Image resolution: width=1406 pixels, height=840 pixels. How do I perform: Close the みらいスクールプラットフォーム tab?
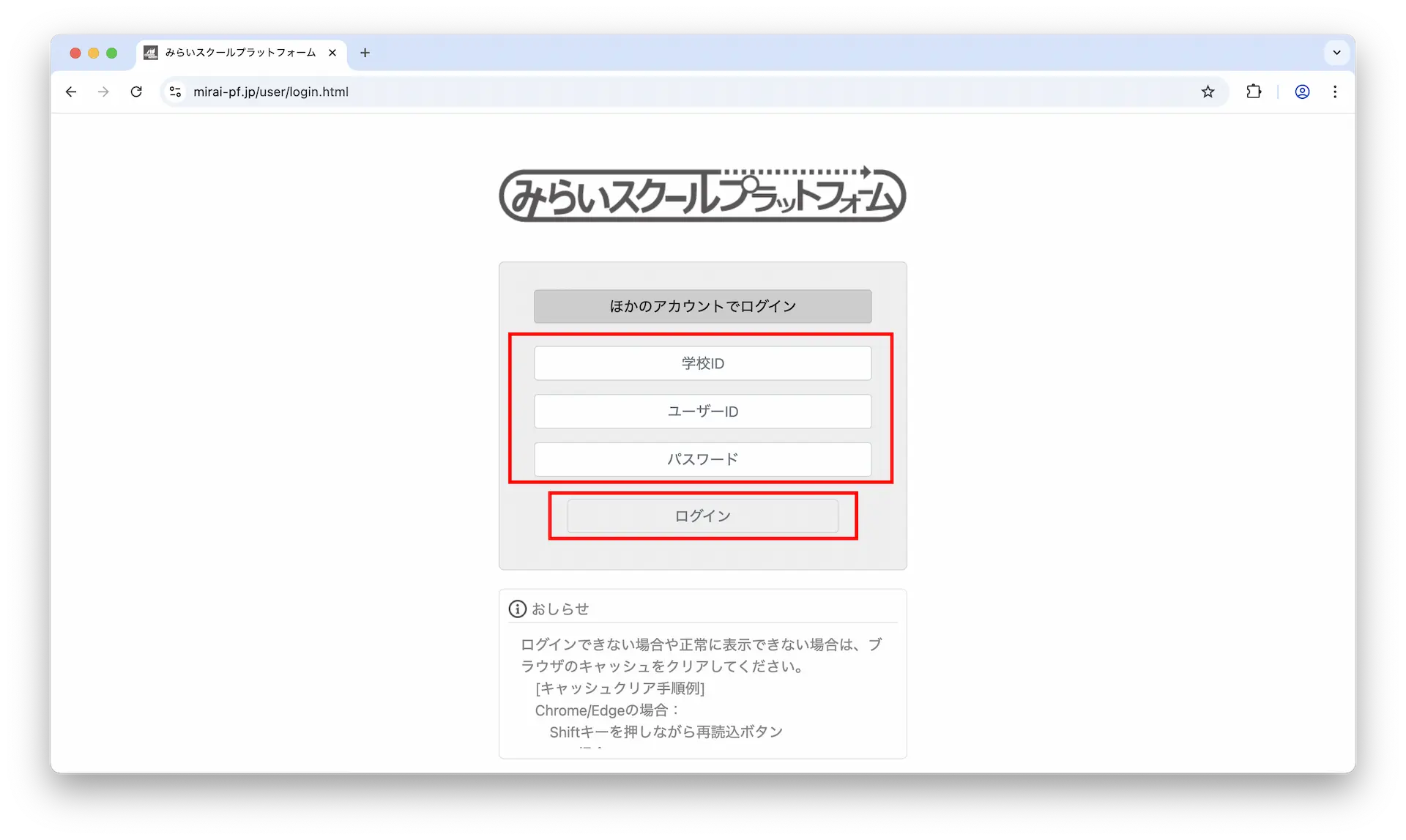[x=332, y=53]
